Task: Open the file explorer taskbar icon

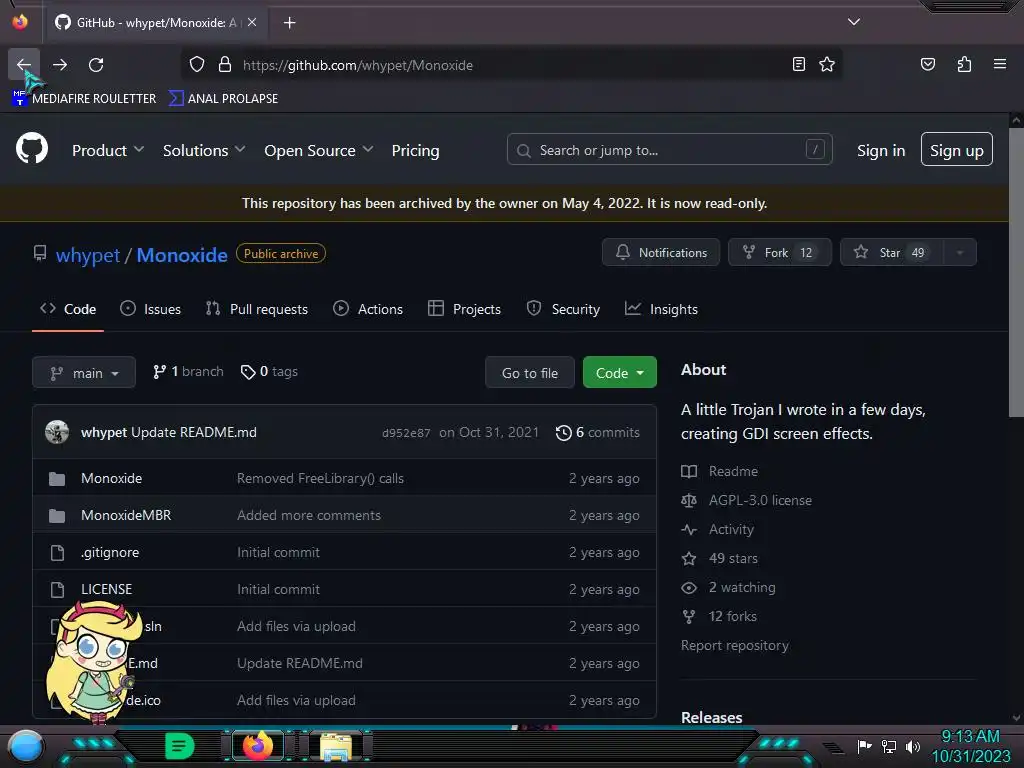Action: click(x=336, y=748)
